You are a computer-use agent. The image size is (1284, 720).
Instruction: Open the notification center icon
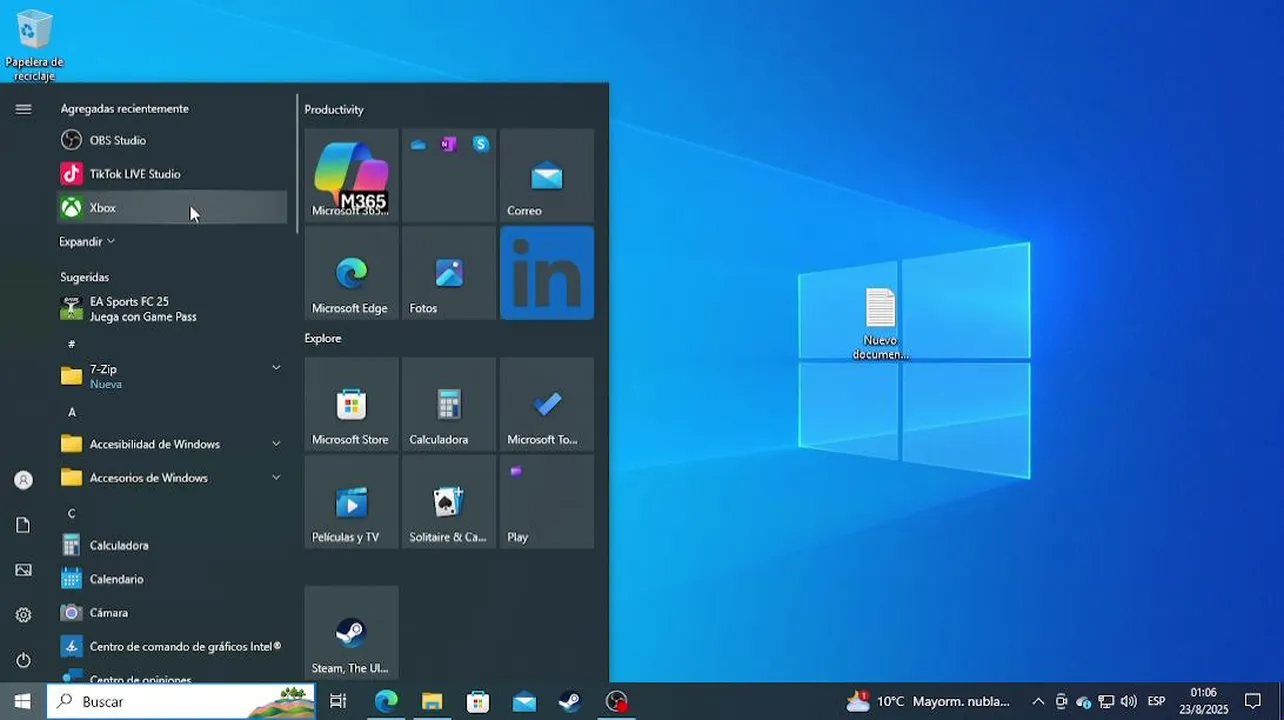click(1253, 702)
